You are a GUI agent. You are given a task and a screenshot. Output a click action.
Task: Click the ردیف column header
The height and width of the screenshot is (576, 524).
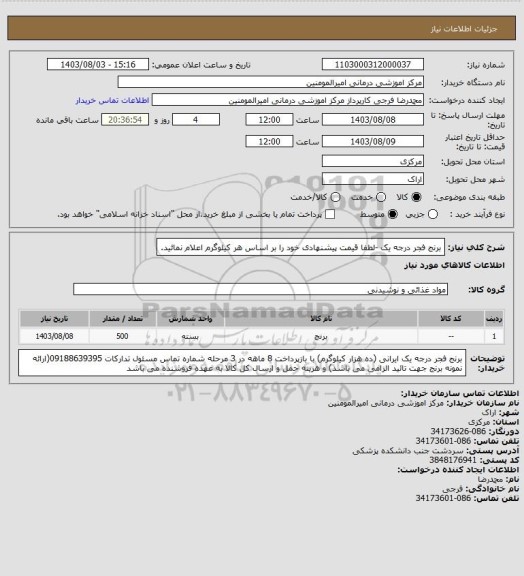(x=494, y=319)
